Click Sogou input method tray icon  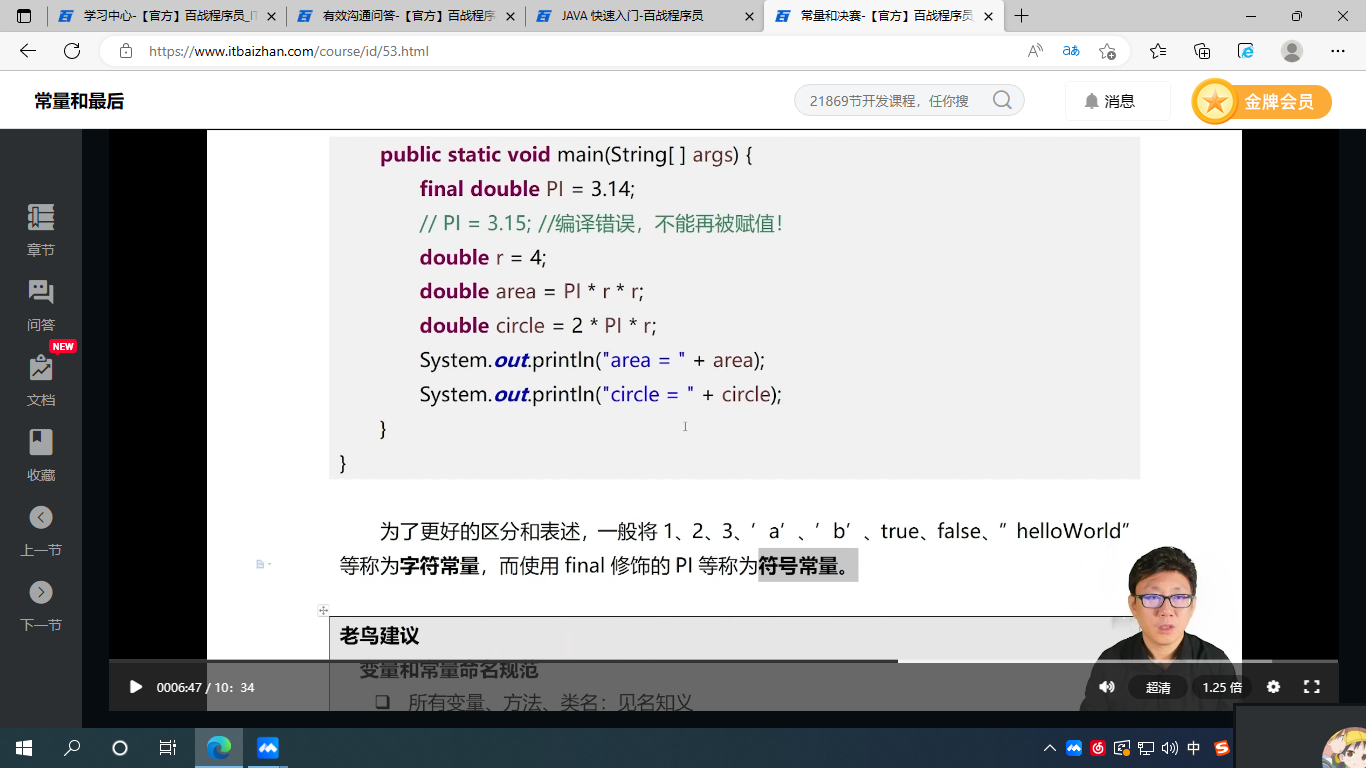click(x=1221, y=747)
